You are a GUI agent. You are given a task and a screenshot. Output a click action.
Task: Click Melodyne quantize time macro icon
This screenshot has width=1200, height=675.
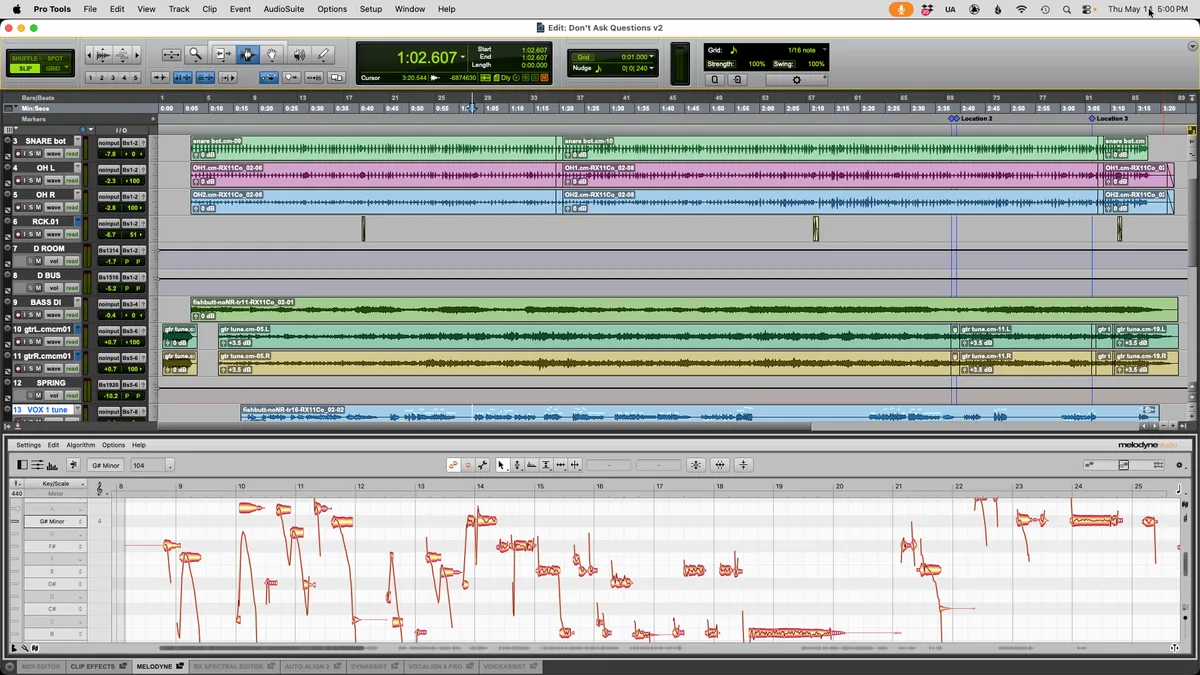tap(720, 465)
